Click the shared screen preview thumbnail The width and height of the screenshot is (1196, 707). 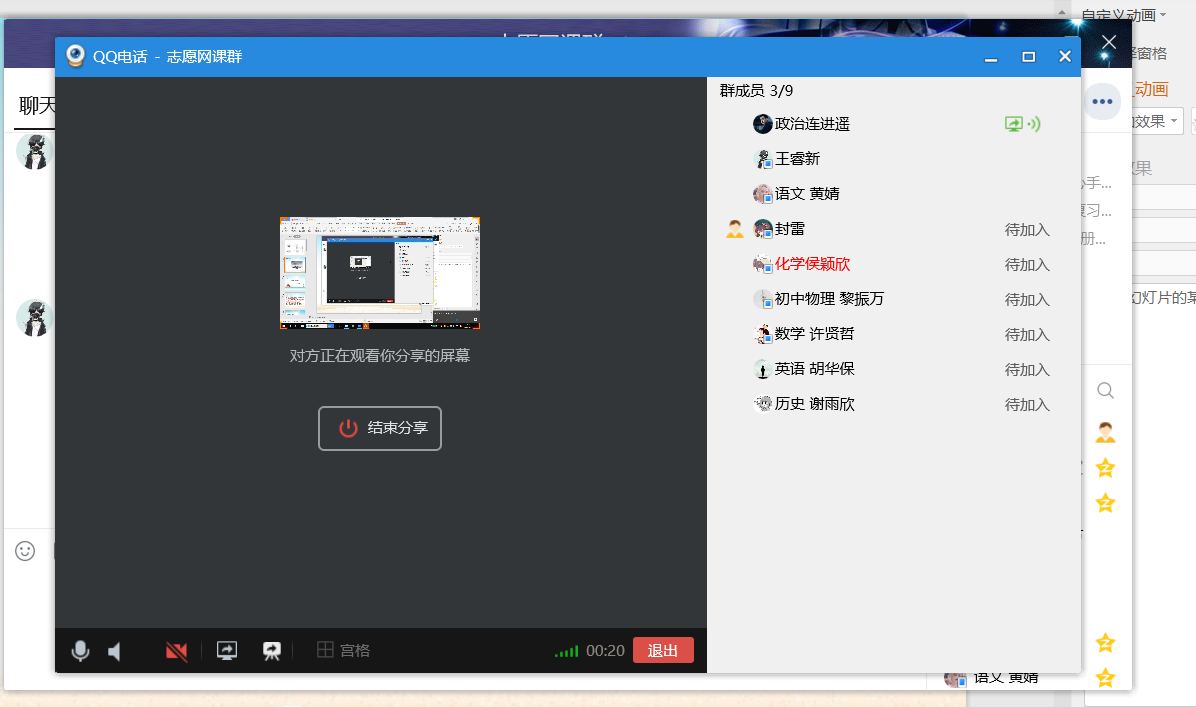[x=380, y=273]
